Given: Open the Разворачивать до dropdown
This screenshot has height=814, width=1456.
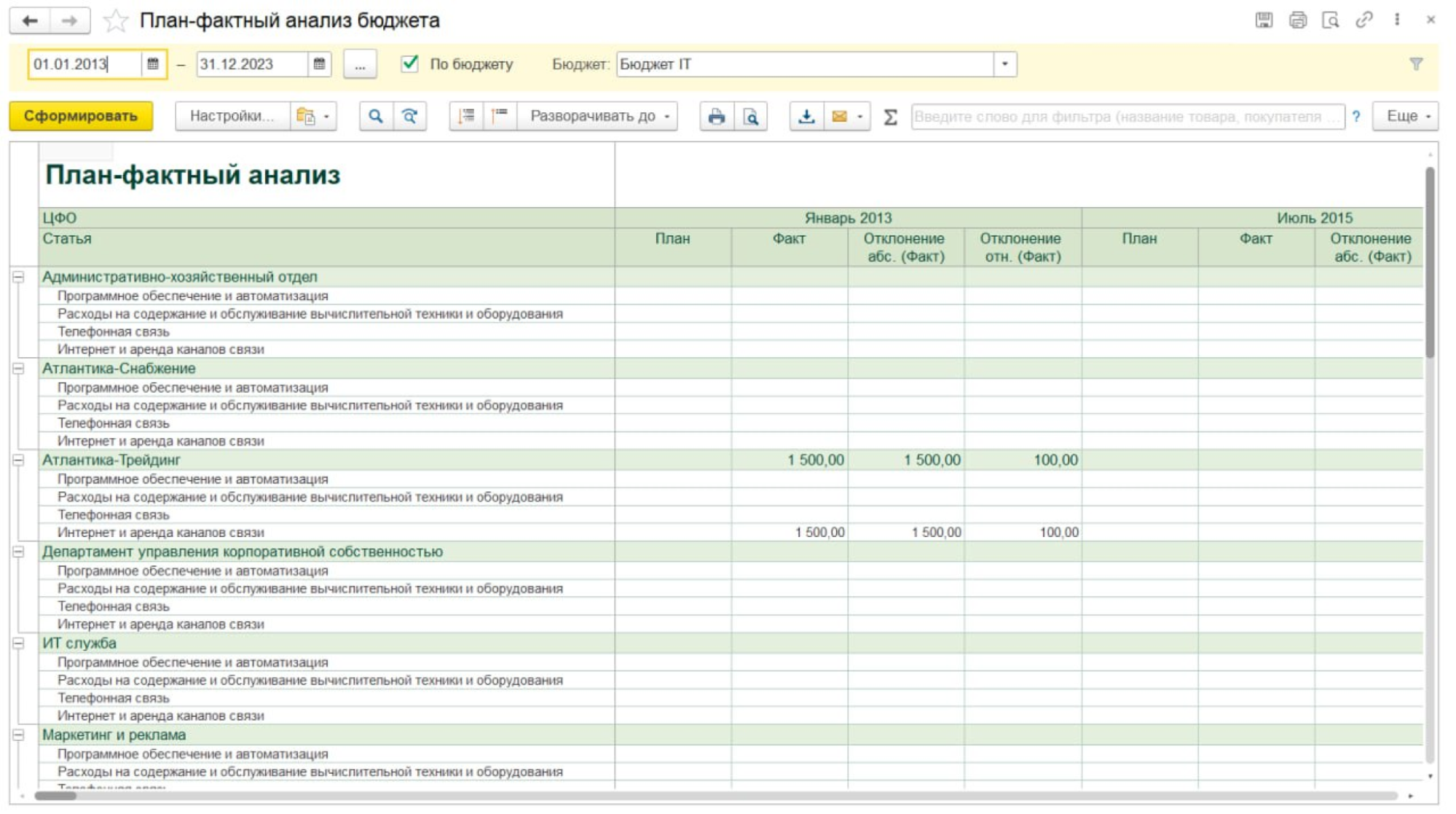Looking at the screenshot, I should pos(599,117).
